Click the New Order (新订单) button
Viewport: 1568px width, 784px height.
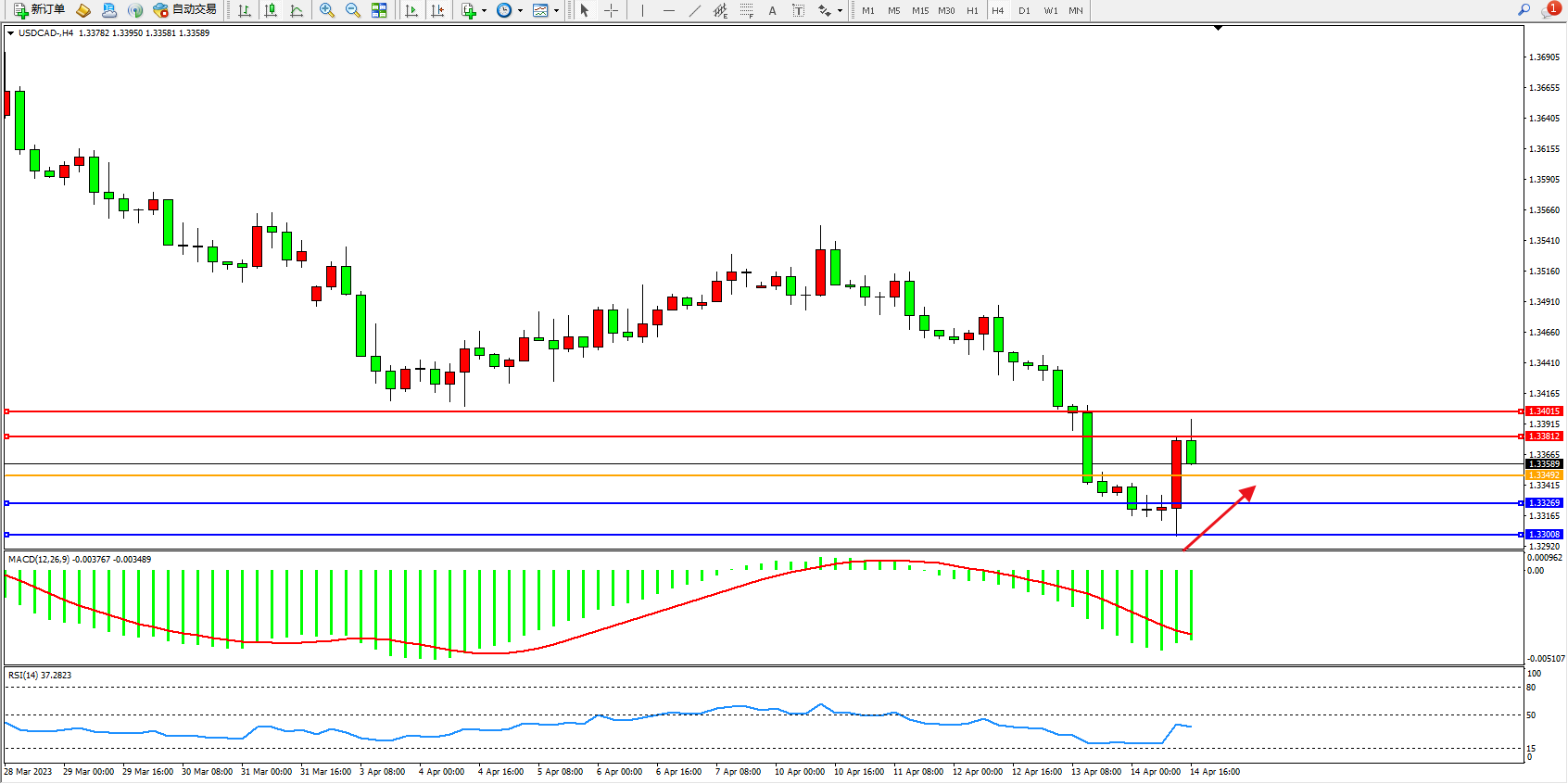pos(39,10)
